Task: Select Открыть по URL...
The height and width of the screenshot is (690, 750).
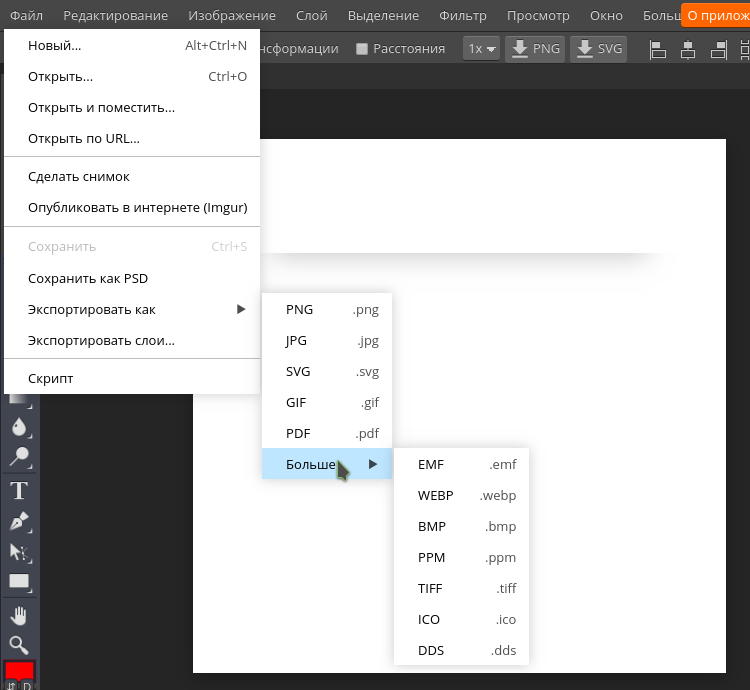Action: (132, 139)
